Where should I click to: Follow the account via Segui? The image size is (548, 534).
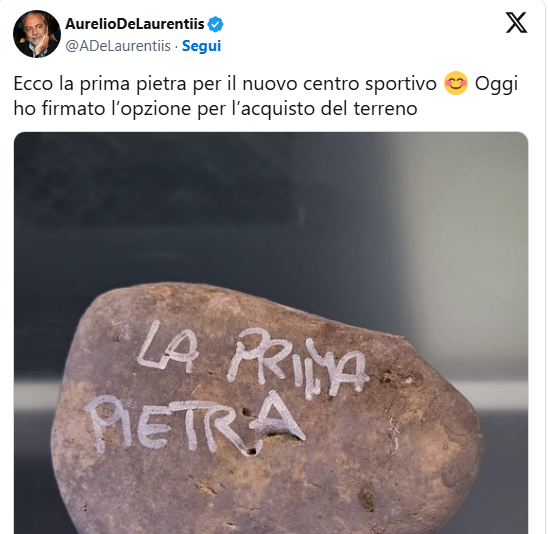pos(201,46)
